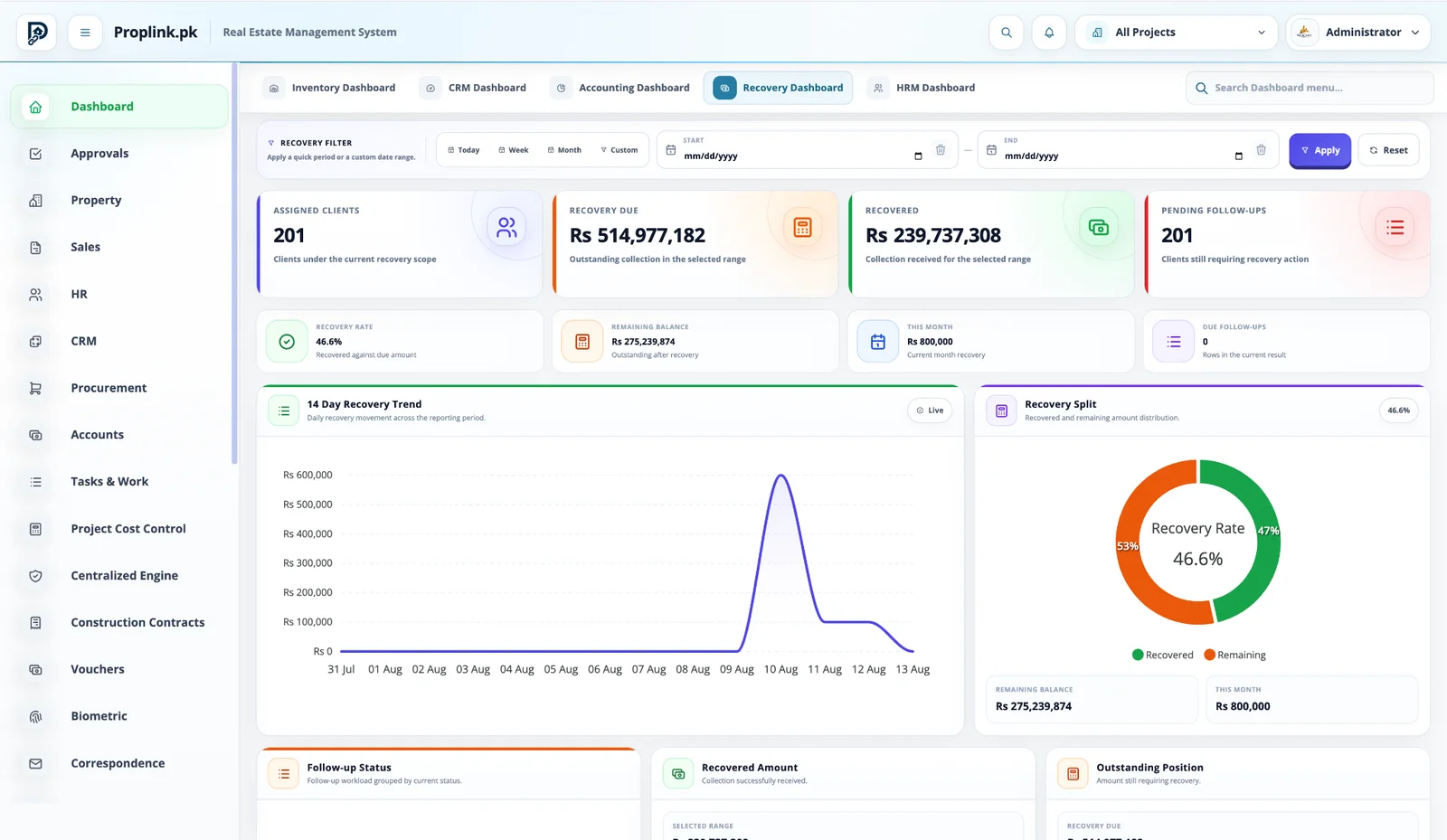Click the Proplink.pk logo icon

pyautogui.click(x=37, y=33)
